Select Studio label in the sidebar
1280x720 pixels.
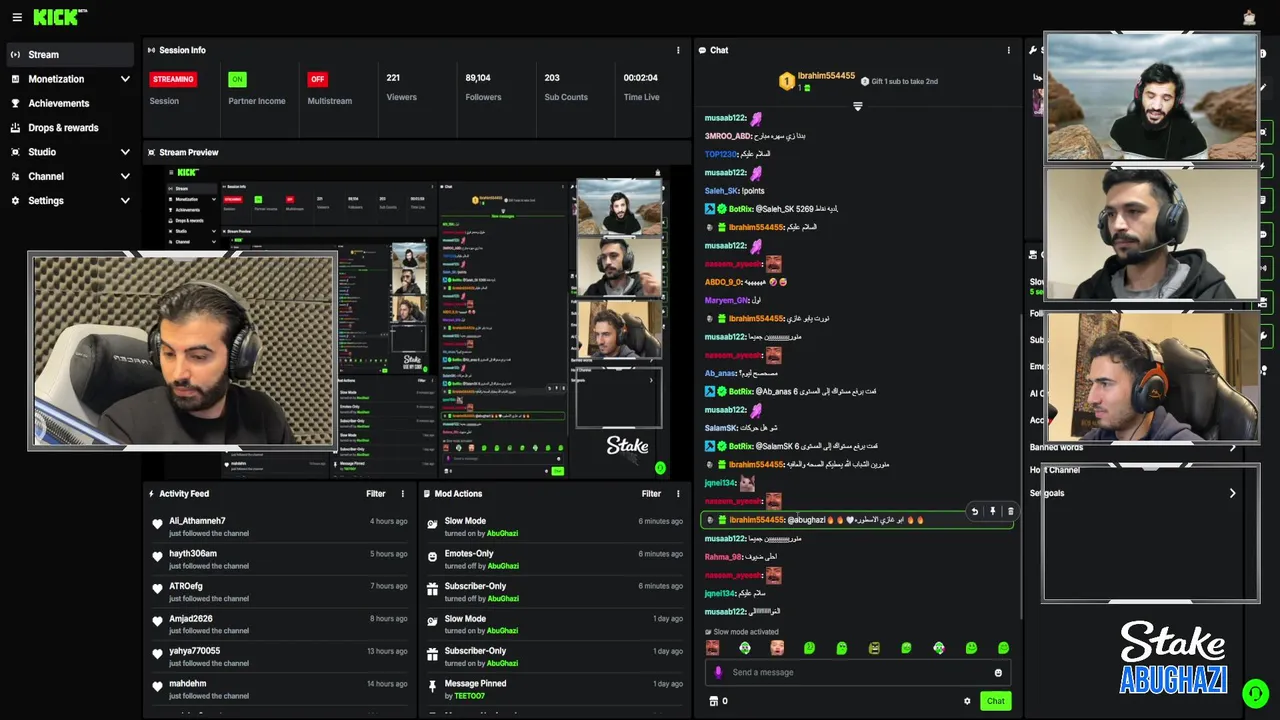click(42, 152)
